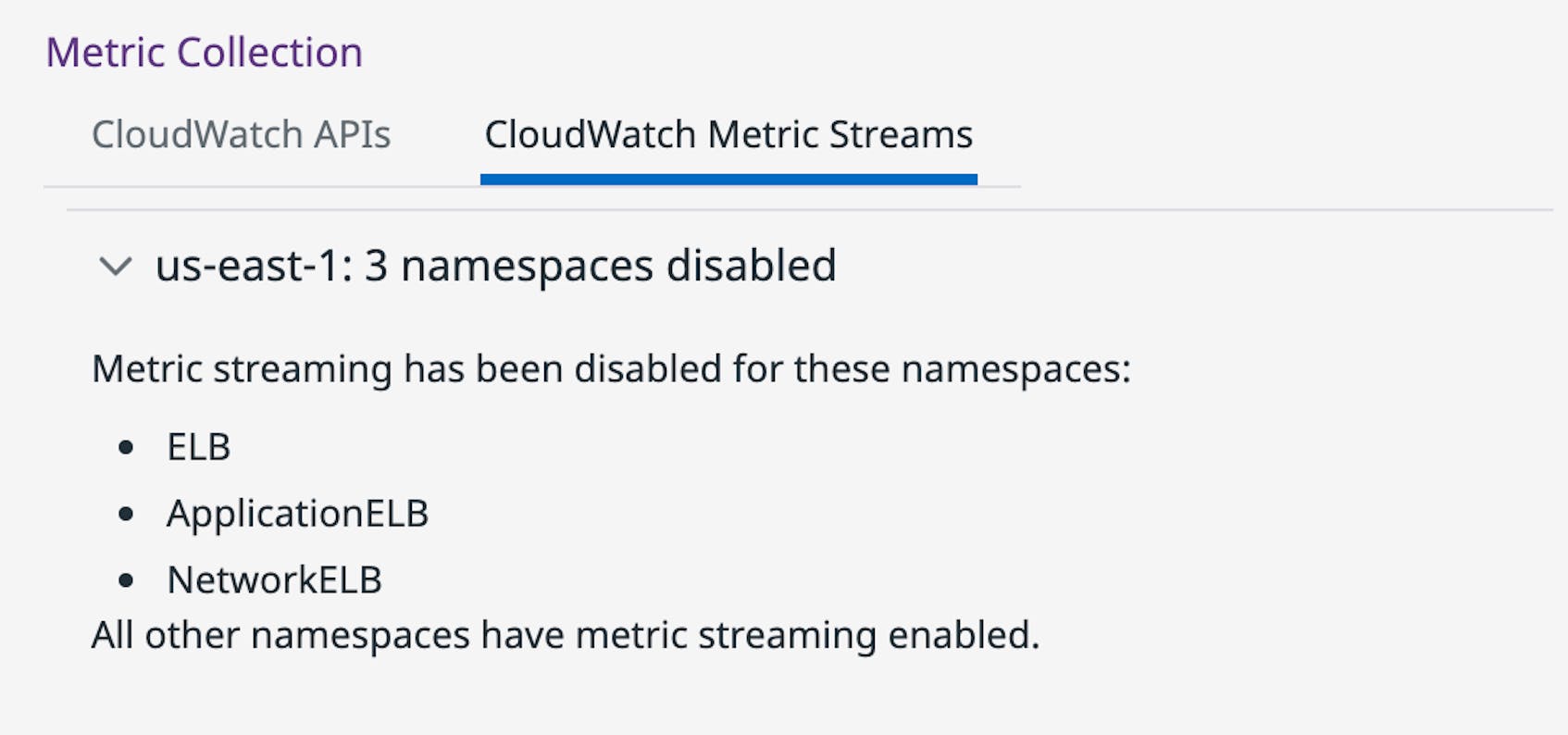Select the CloudWatch Metric Streams tab

(x=728, y=134)
